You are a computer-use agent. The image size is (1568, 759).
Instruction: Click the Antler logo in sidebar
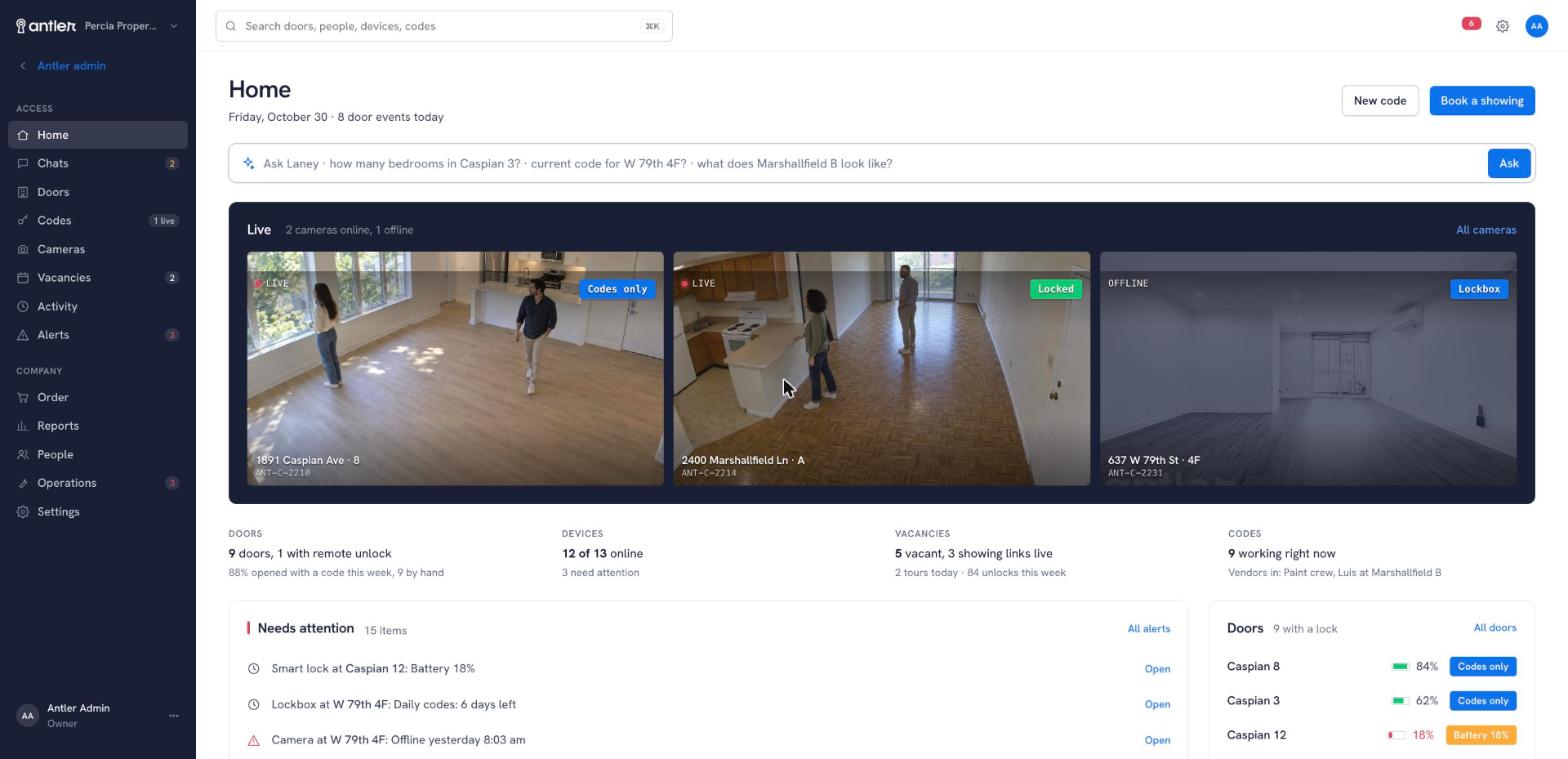pos(46,26)
